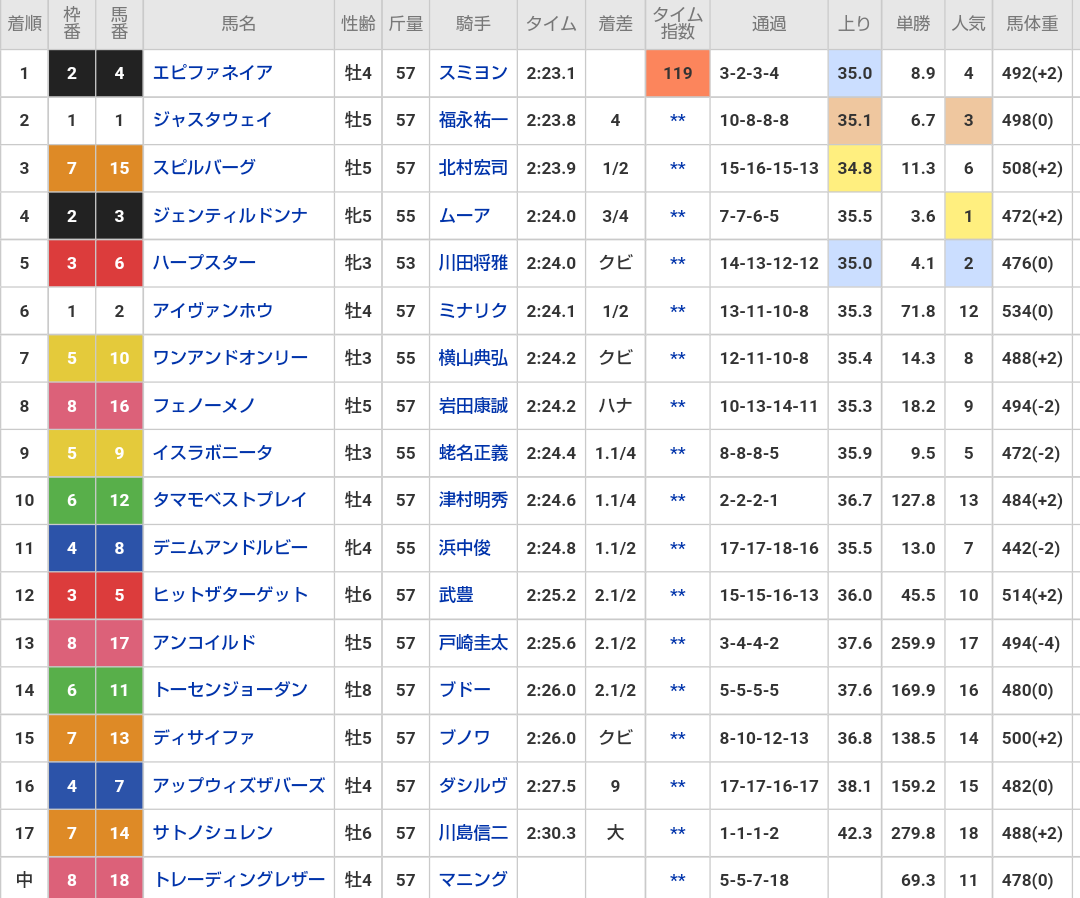Image resolution: width=1080 pixels, height=898 pixels.
Task: Open ハープスター horse link
Action: click(204, 263)
